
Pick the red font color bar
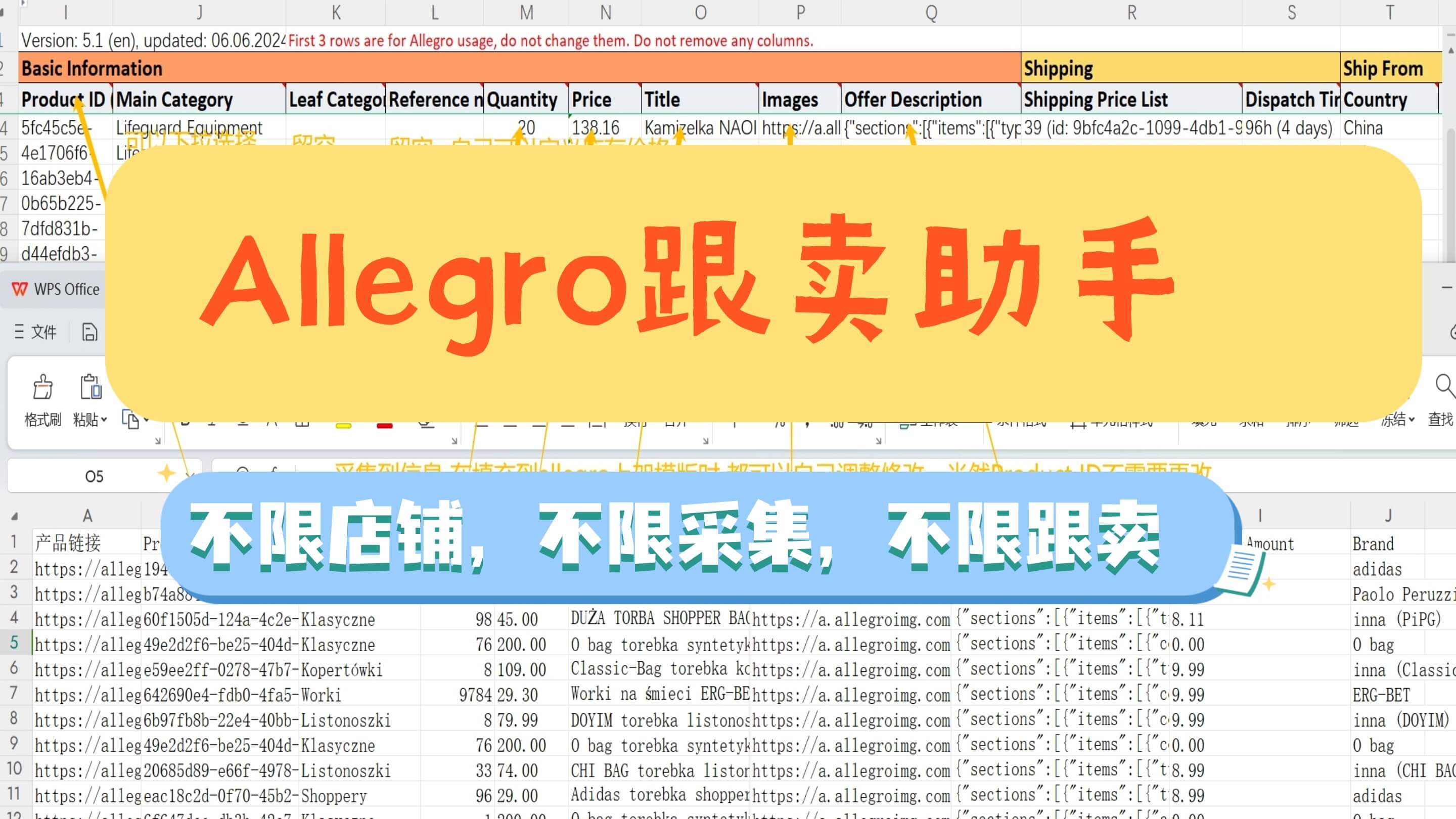coord(384,426)
